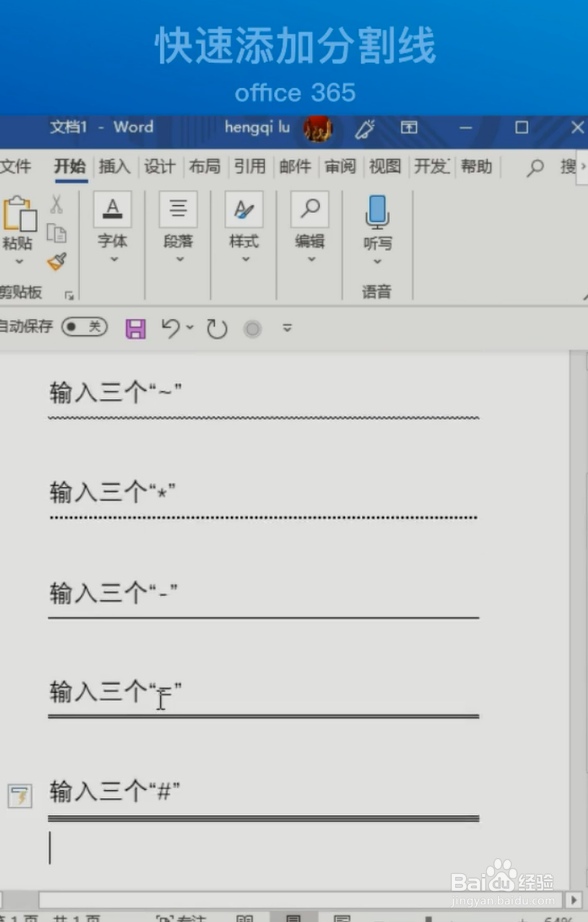This screenshot has width=588, height=922.
Task: Switch to the Layout (布局) tab
Action: 204,166
